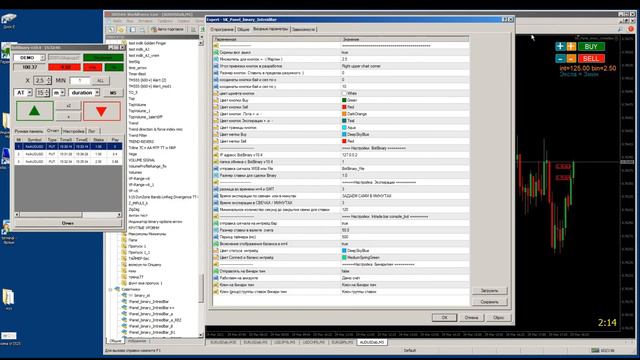Click the Загрузить button in Expert dialog
Image resolution: width=640 pixels, height=360 pixels.
tap(489, 291)
